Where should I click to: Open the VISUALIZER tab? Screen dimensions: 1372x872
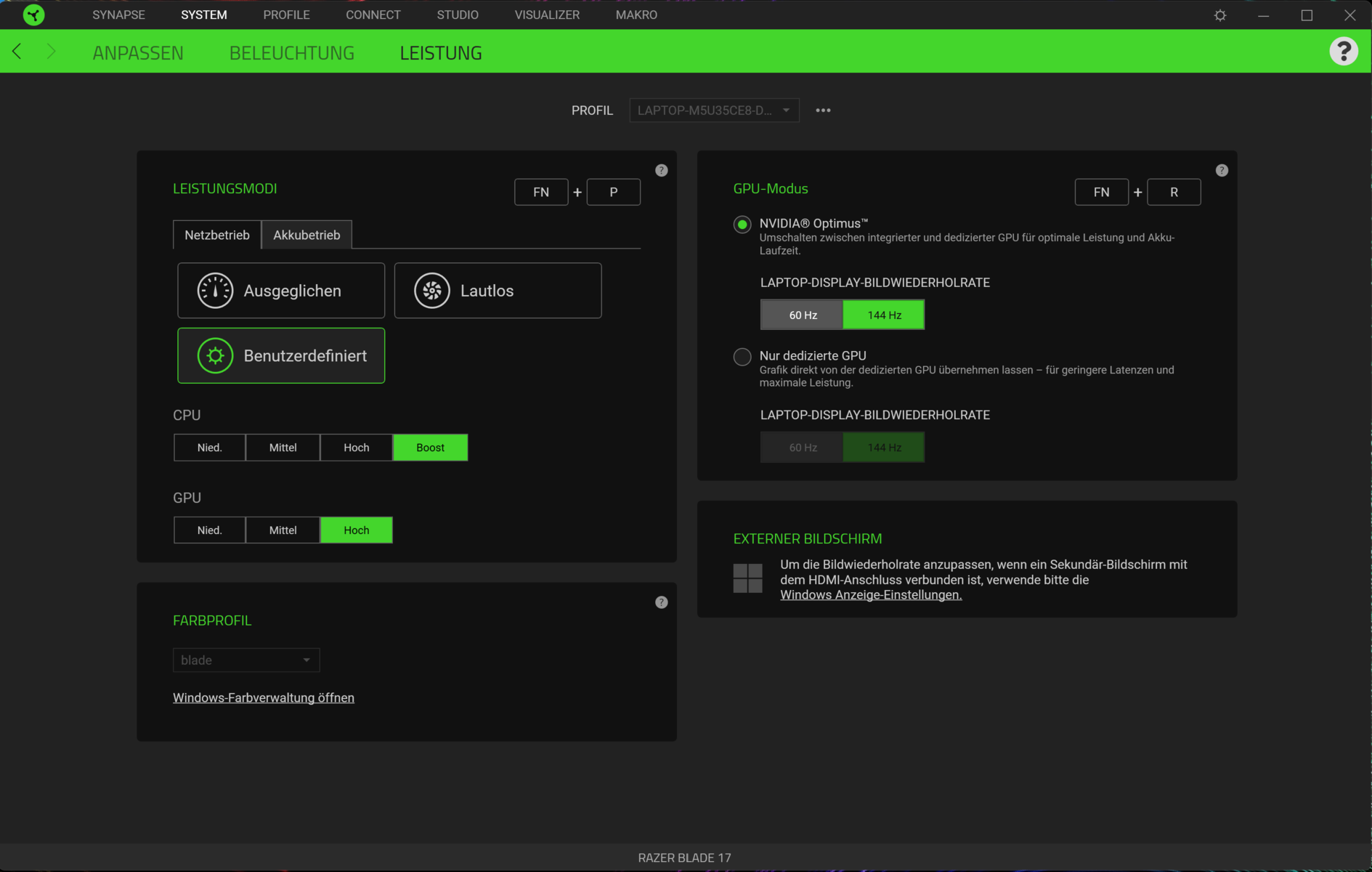(x=547, y=15)
